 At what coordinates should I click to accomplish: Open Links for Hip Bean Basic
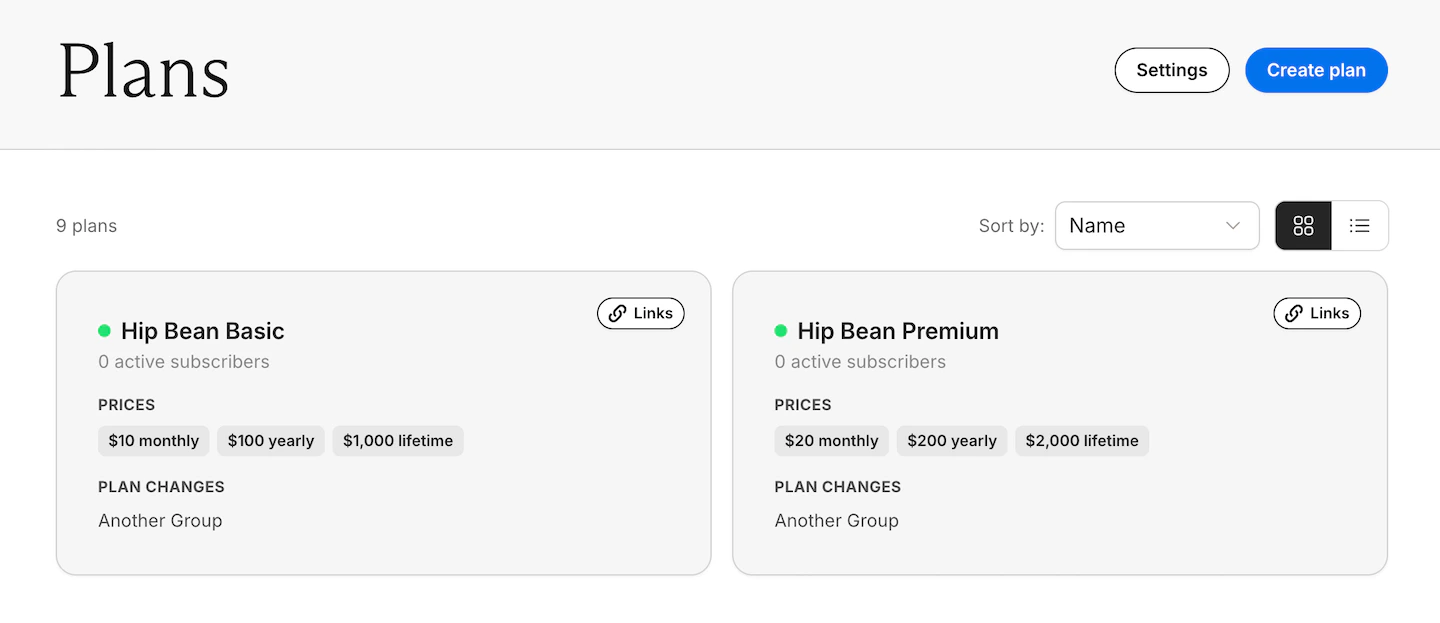tap(641, 313)
